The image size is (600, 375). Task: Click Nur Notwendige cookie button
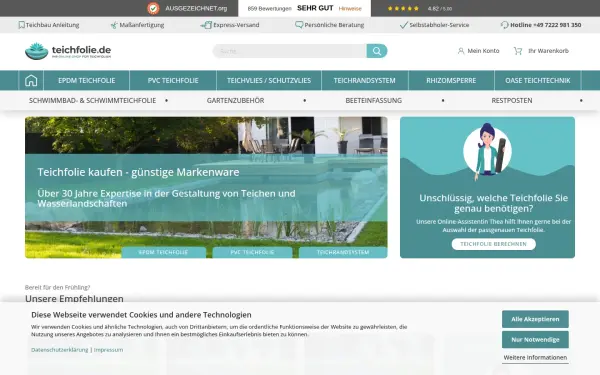click(x=535, y=339)
